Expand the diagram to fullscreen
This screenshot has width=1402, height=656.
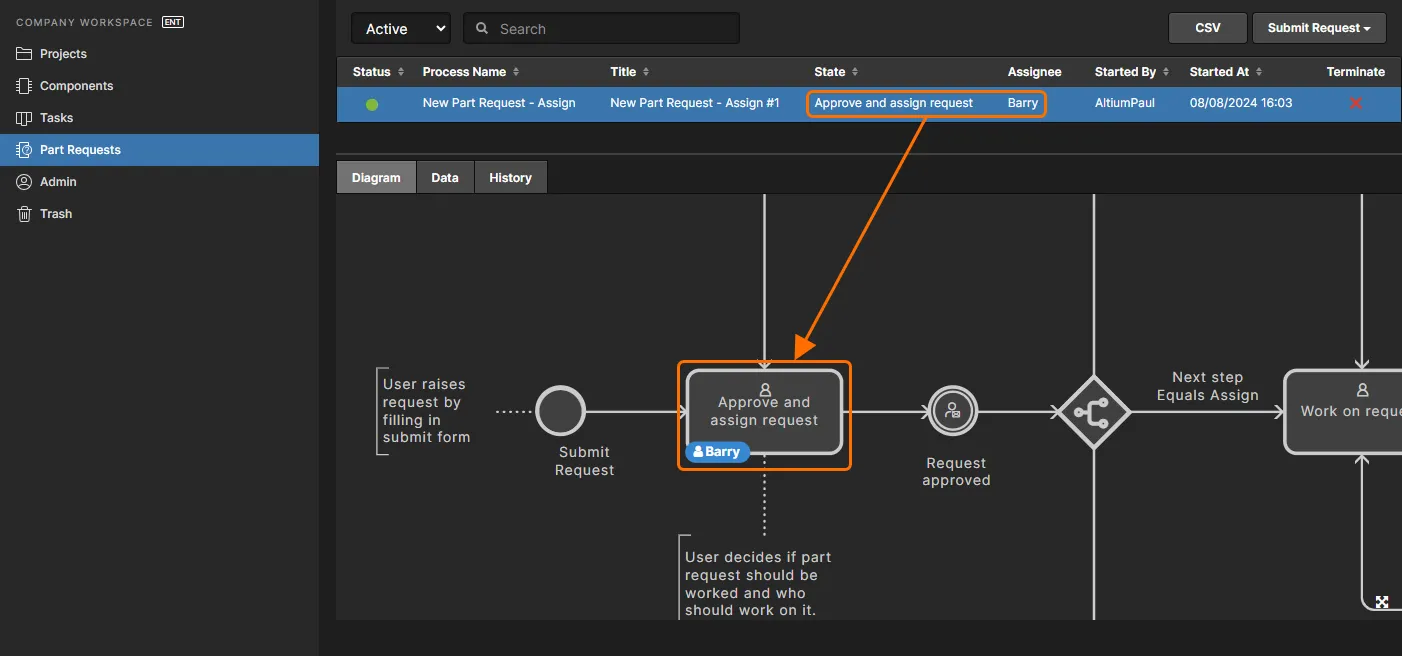[1381, 601]
